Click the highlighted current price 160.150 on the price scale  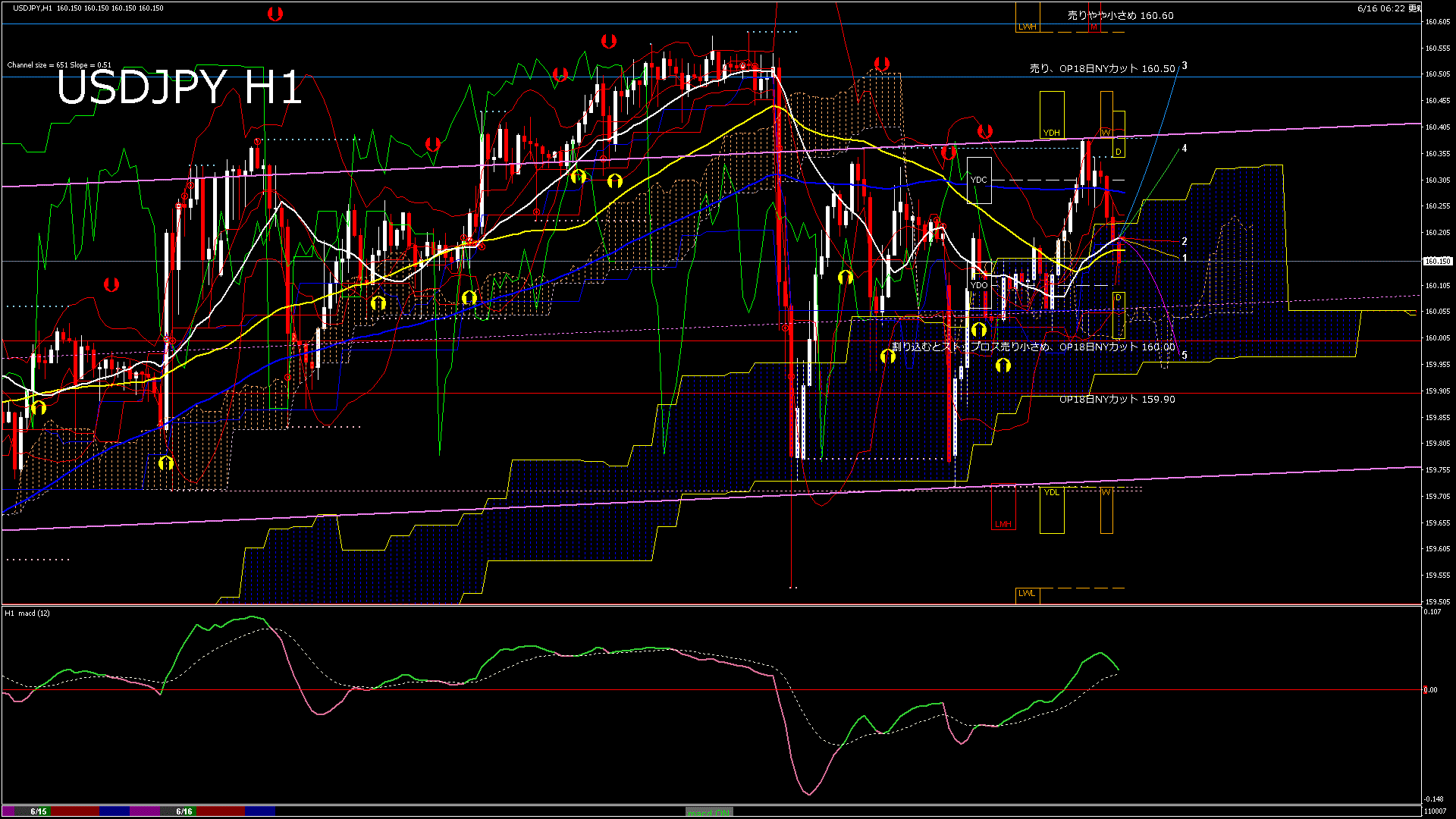coord(1437,261)
